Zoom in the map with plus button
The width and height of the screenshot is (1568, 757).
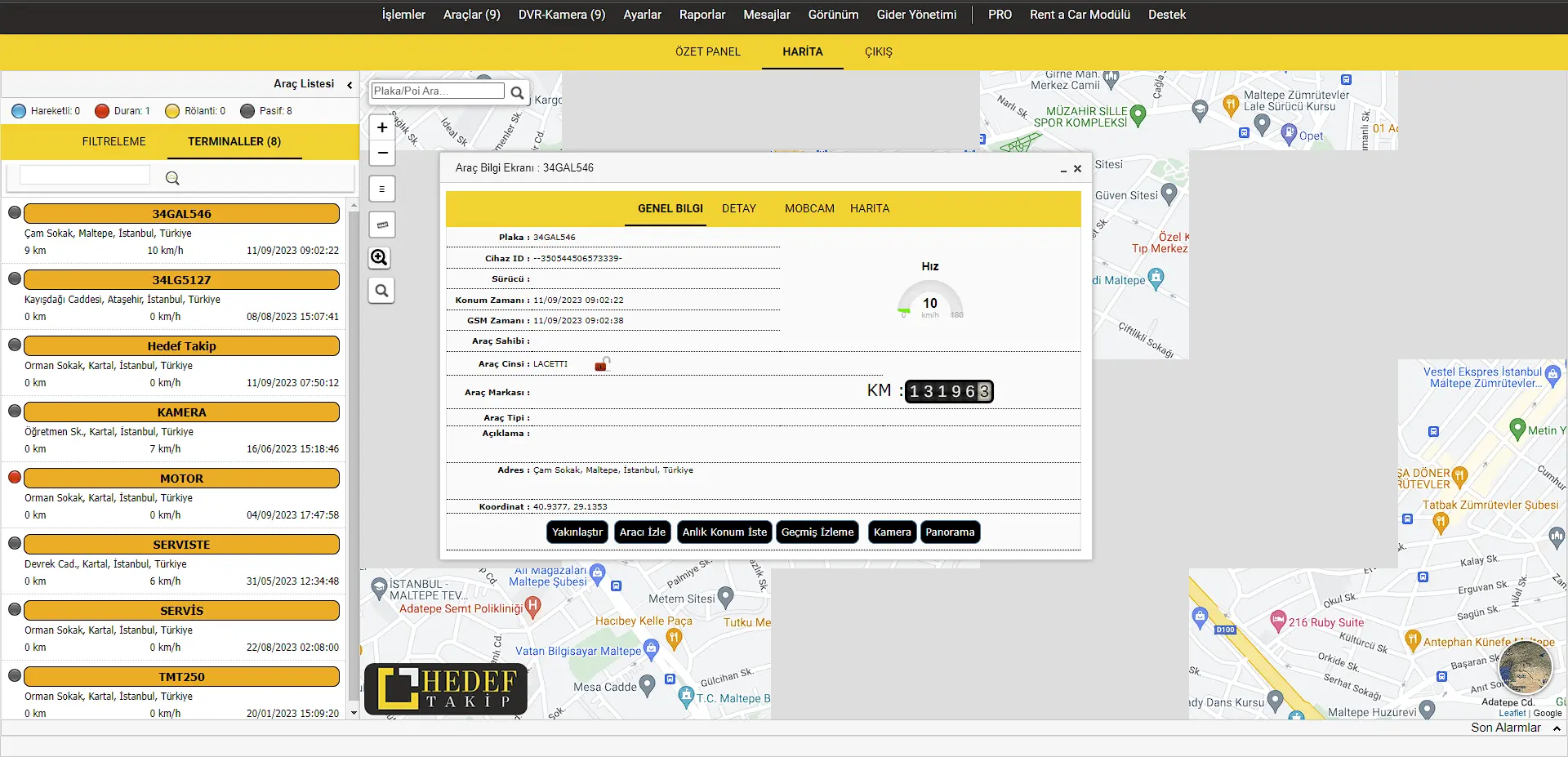pyautogui.click(x=381, y=127)
